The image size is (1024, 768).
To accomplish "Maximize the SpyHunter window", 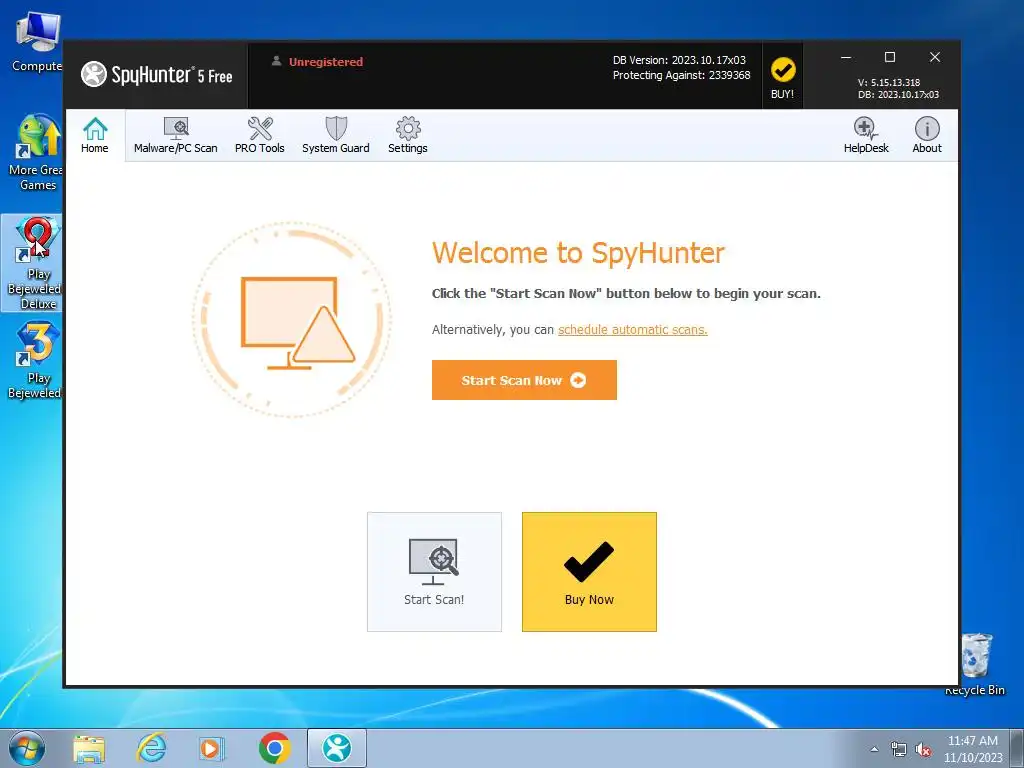I will (889, 57).
